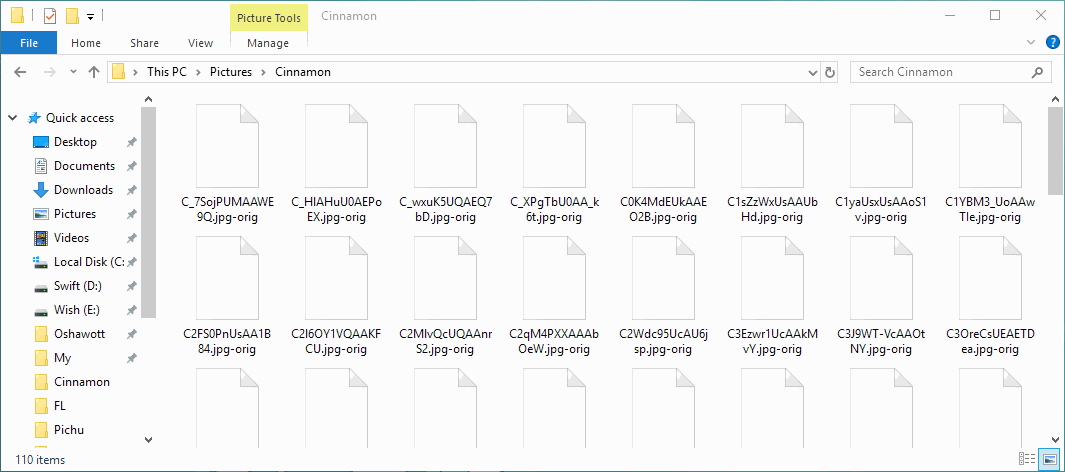The width and height of the screenshot is (1065, 472).
Task: Open the Manage ribbon tab
Action: point(268,43)
